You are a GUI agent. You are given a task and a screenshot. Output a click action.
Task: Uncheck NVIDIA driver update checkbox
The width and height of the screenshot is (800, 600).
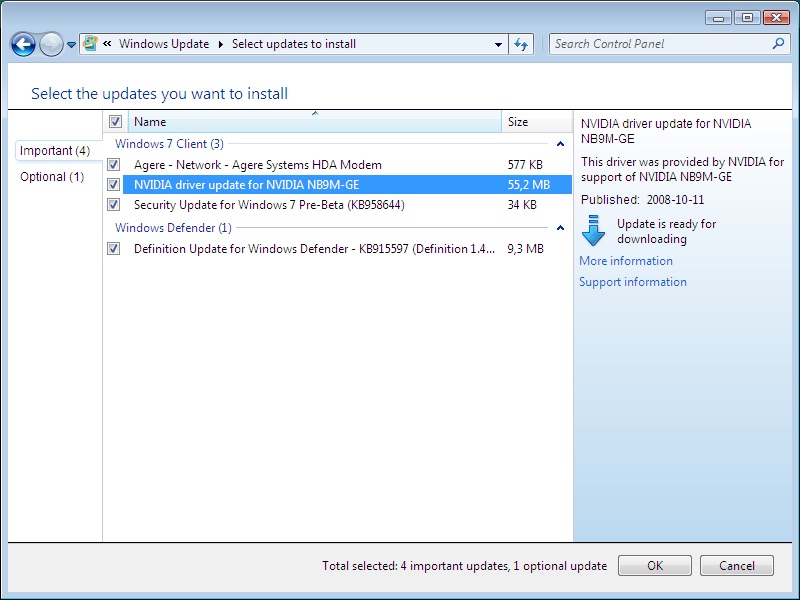[x=114, y=184]
